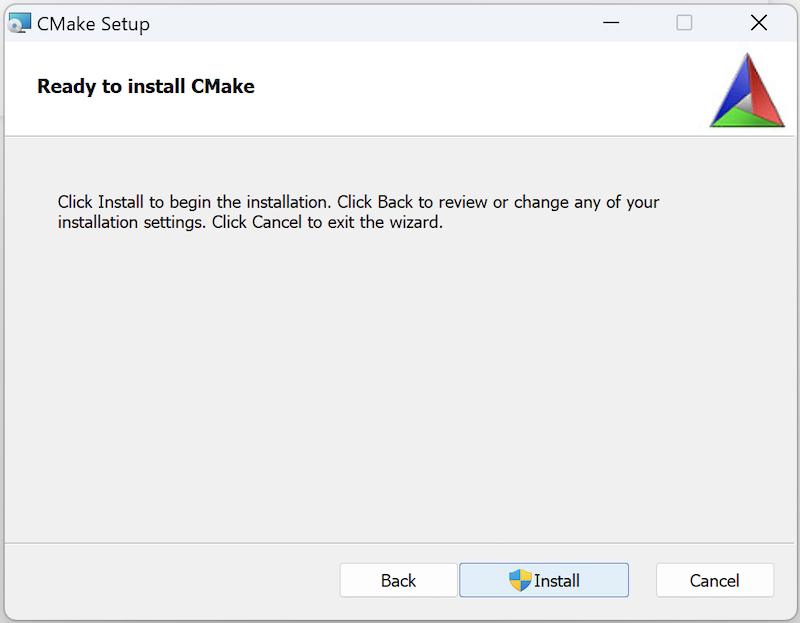800x623 pixels.
Task: Click the second line of instruction text
Action: [x=250, y=223]
